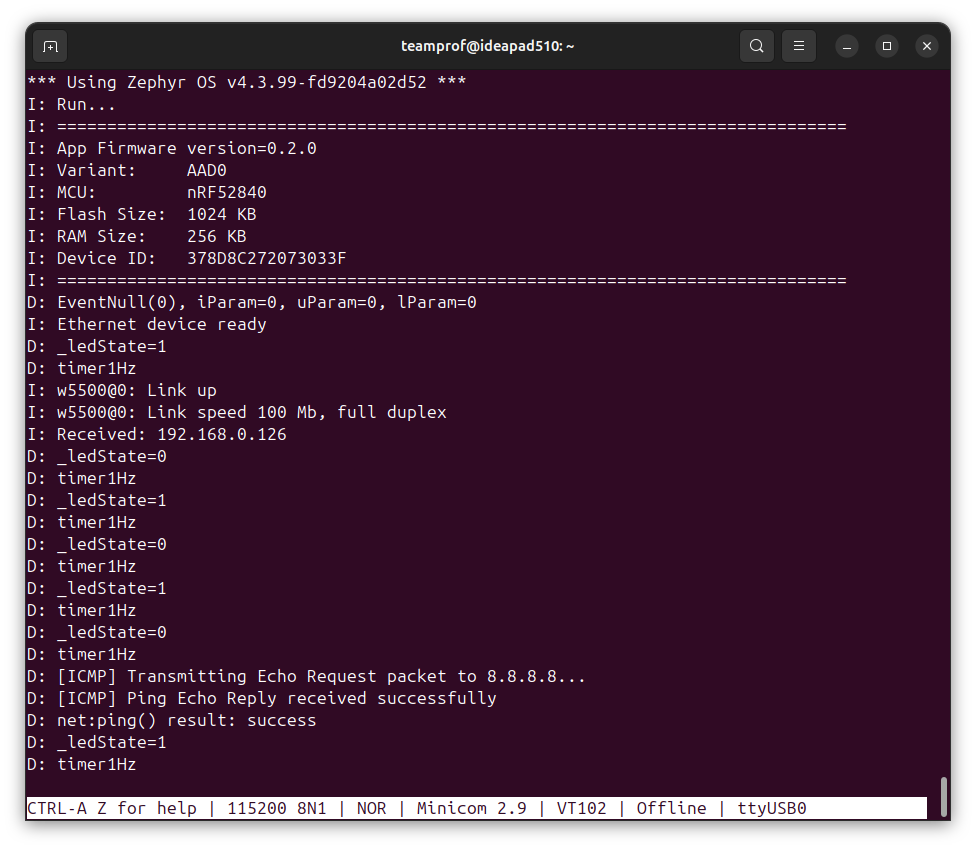The image size is (976, 849).
Task: Click the CTRL-A Z for help text
Action: coord(111,808)
